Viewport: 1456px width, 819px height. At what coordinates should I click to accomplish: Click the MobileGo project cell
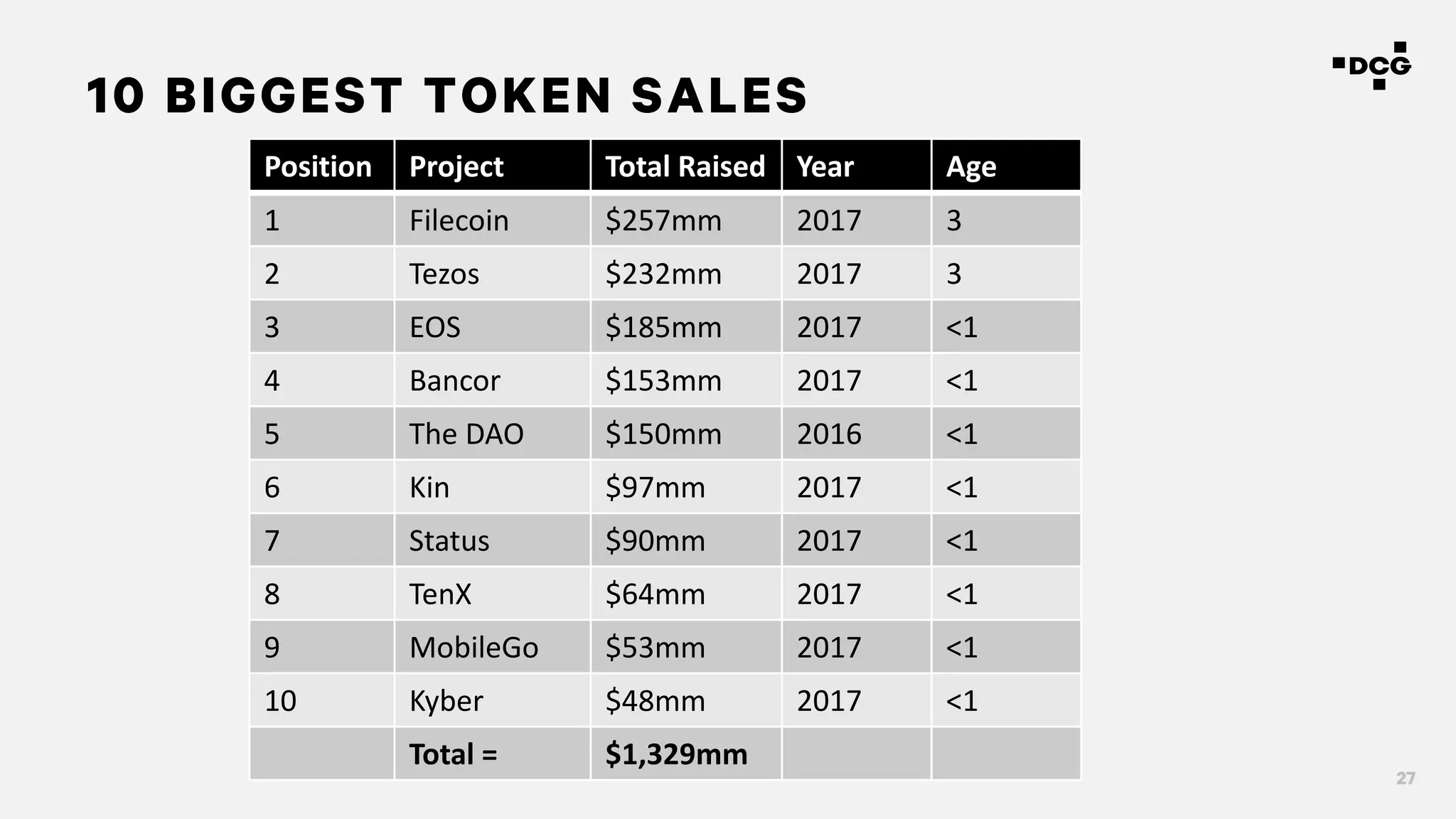[x=492, y=647]
